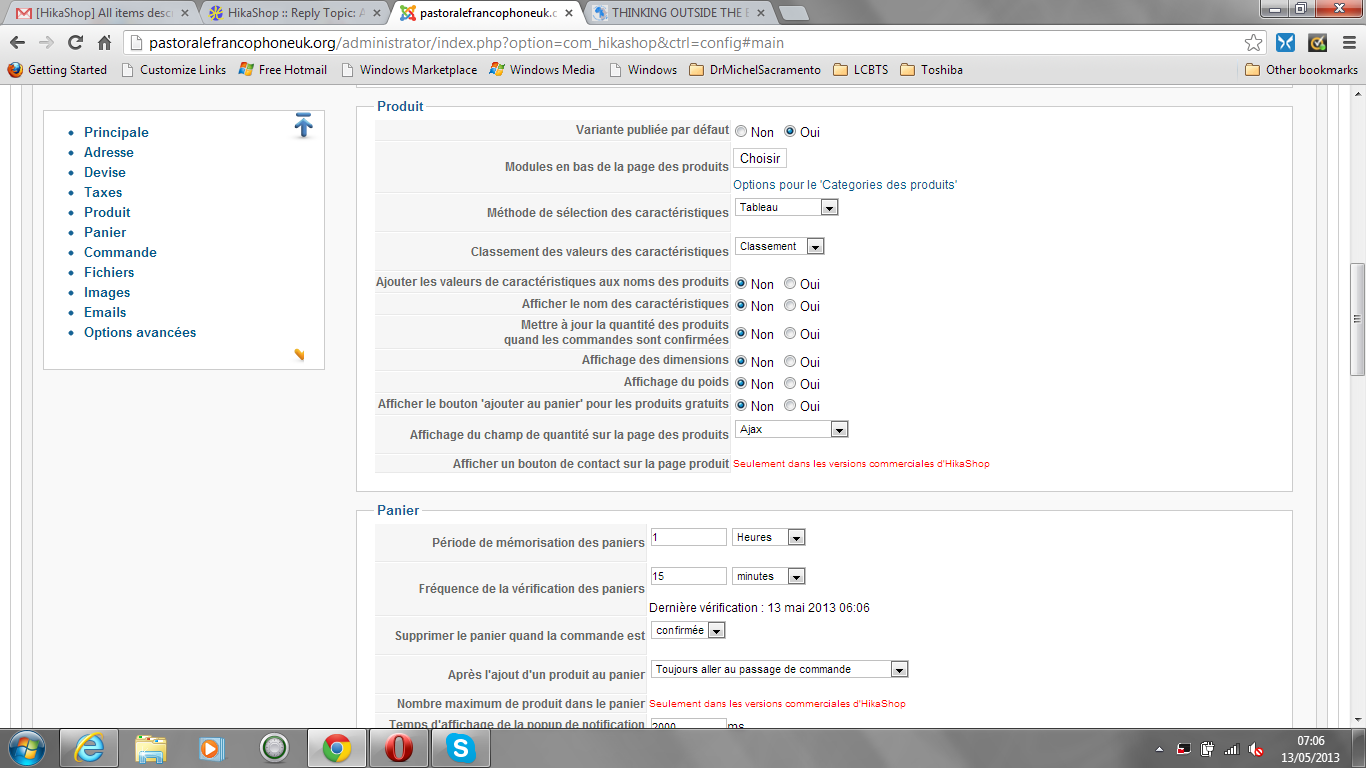
Task: Click the Fréquence de la vérification field
Action: pyautogui.click(x=688, y=576)
